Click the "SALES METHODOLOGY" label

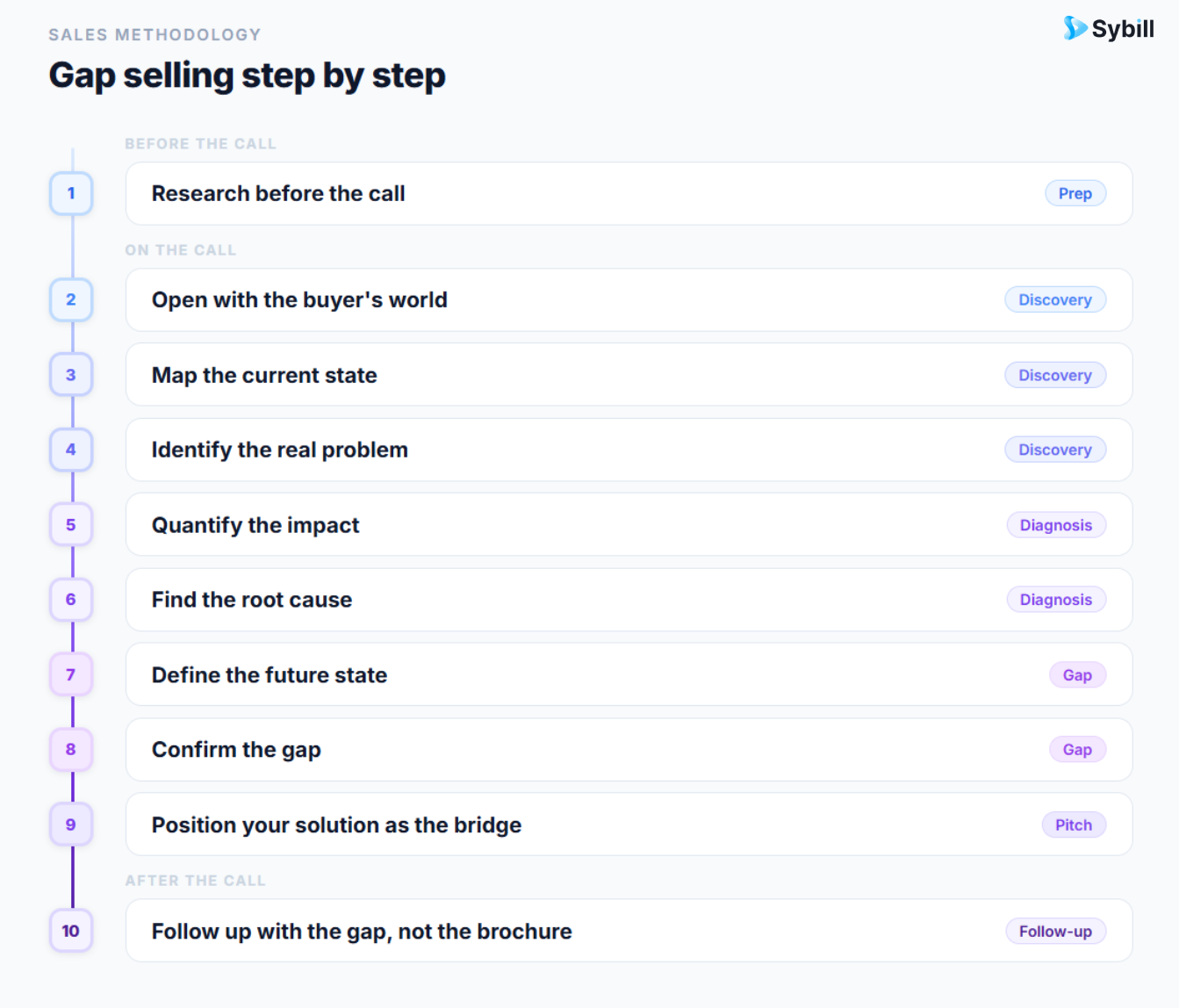pyautogui.click(x=155, y=35)
